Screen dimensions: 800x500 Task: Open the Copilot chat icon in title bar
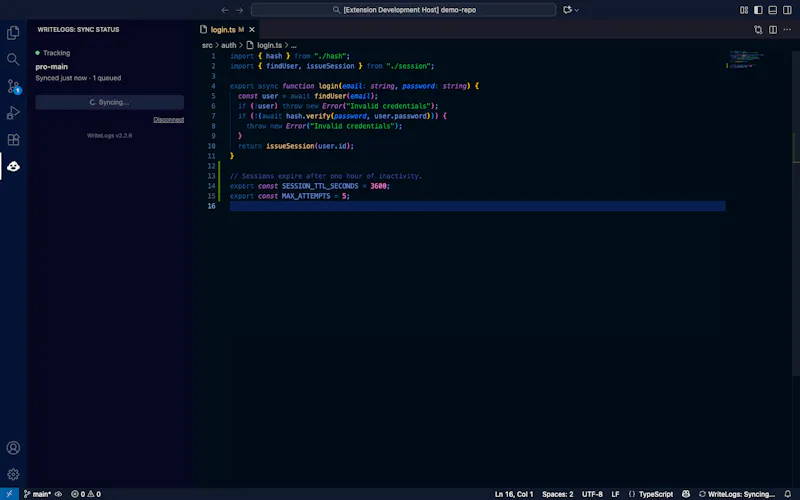pyautogui.click(x=567, y=10)
